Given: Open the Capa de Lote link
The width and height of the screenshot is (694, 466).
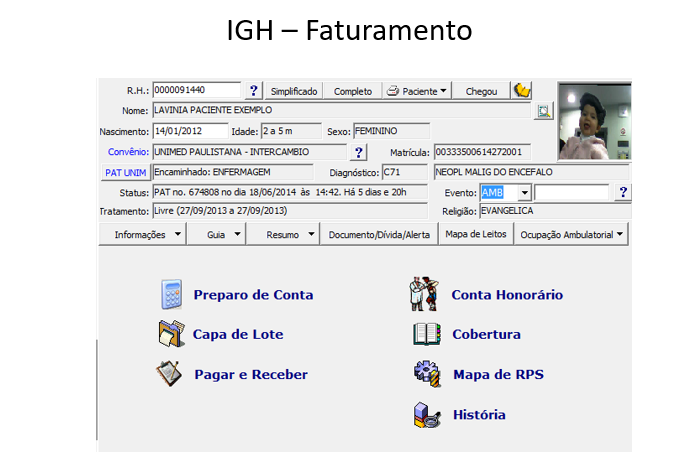Looking at the screenshot, I should pos(238,334).
